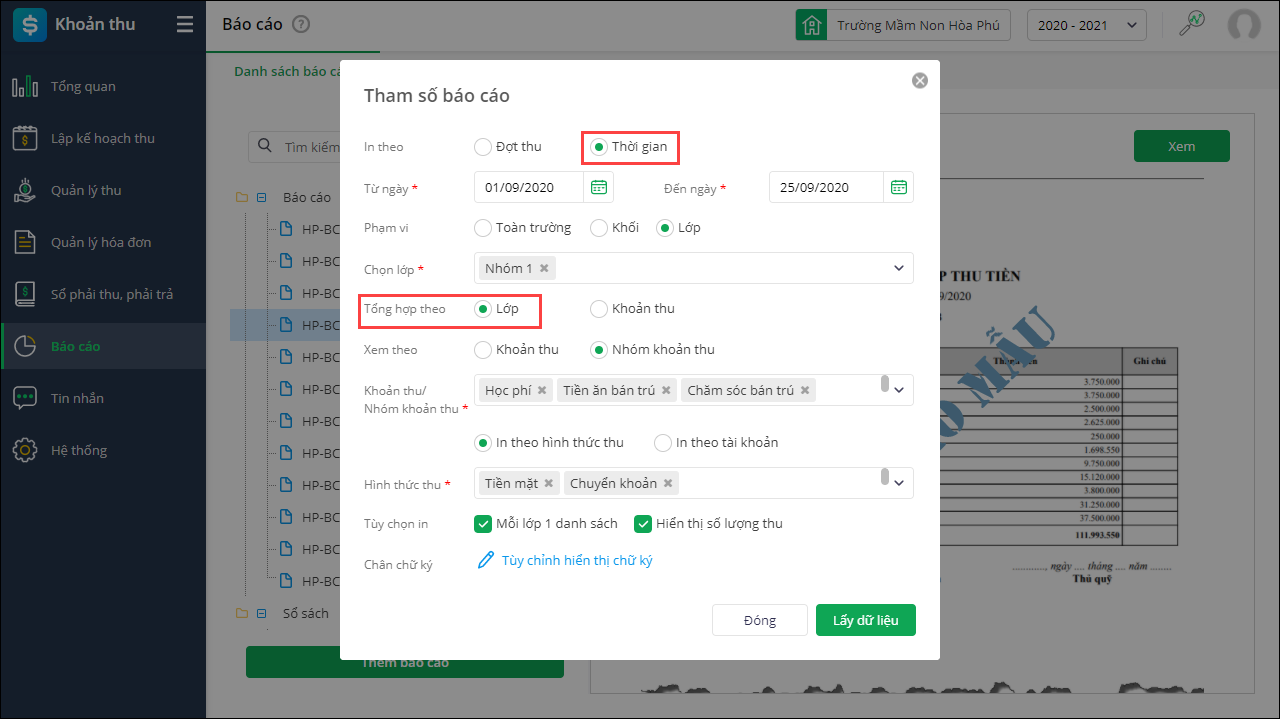Click the Báo cáo pie chart icon
Viewport: 1280px width, 719px height.
tap(25, 347)
